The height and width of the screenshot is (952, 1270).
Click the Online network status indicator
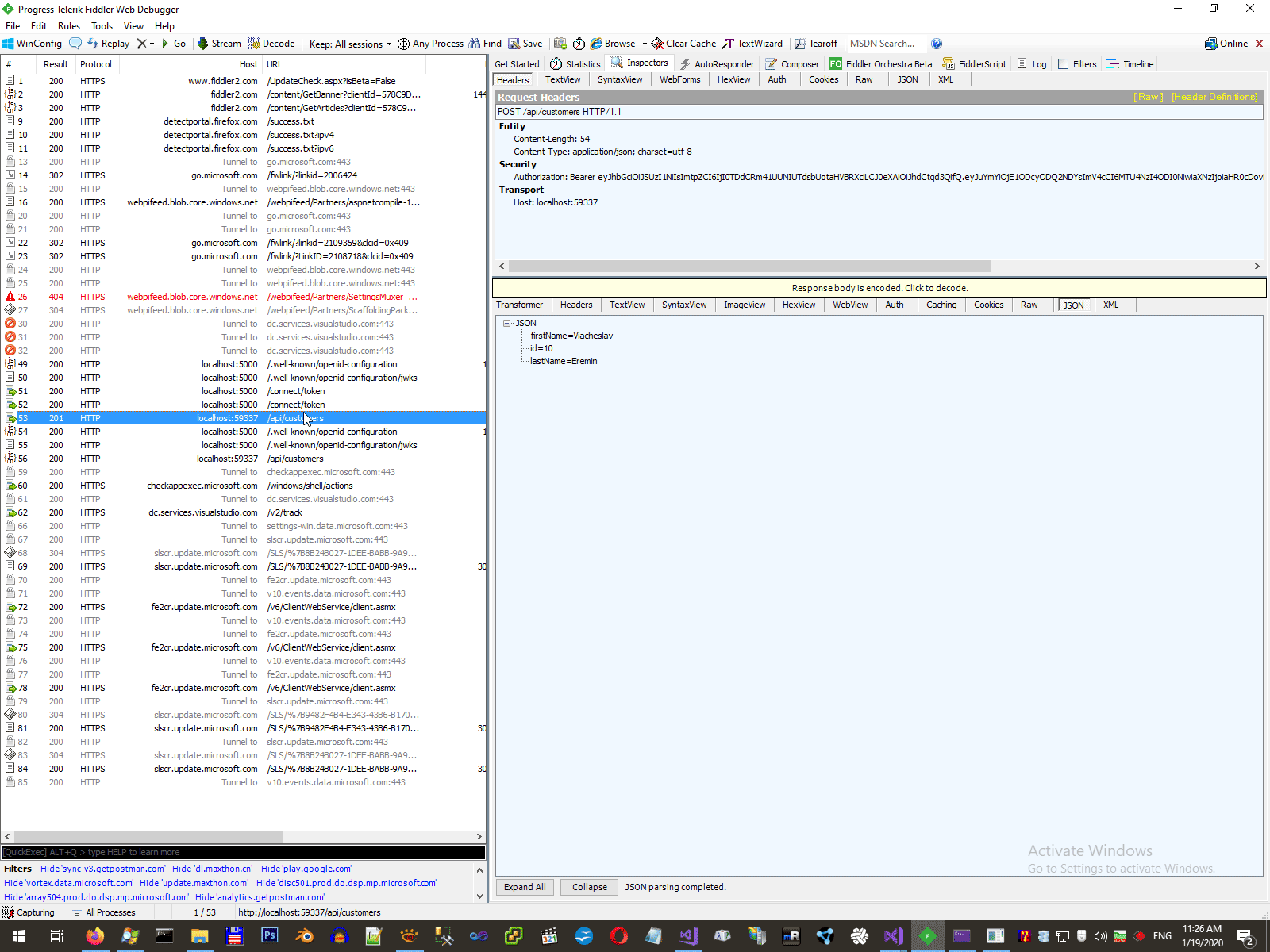(x=1226, y=44)
